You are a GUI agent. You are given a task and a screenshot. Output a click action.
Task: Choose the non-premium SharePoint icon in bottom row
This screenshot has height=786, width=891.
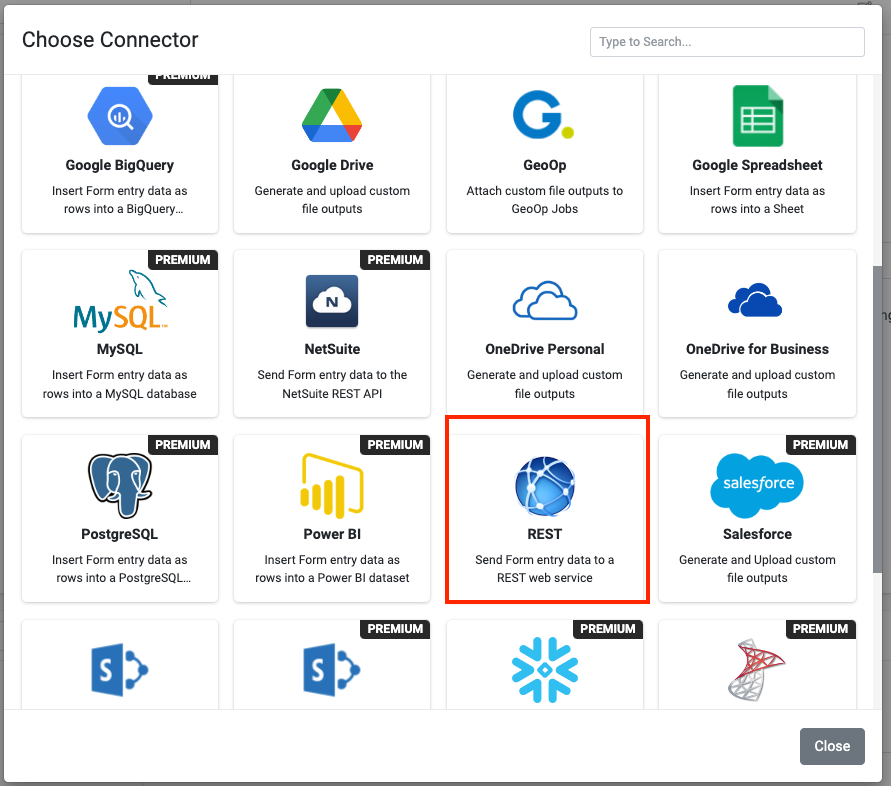click(x=120, y=669)
